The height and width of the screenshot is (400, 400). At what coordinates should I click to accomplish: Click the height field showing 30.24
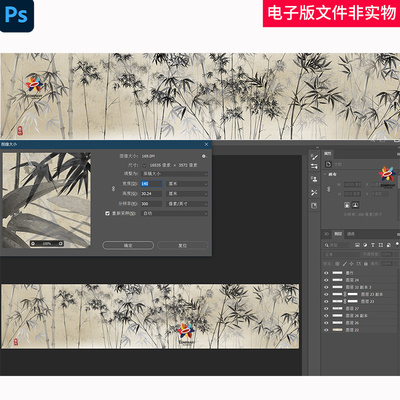tap(152, 194)
